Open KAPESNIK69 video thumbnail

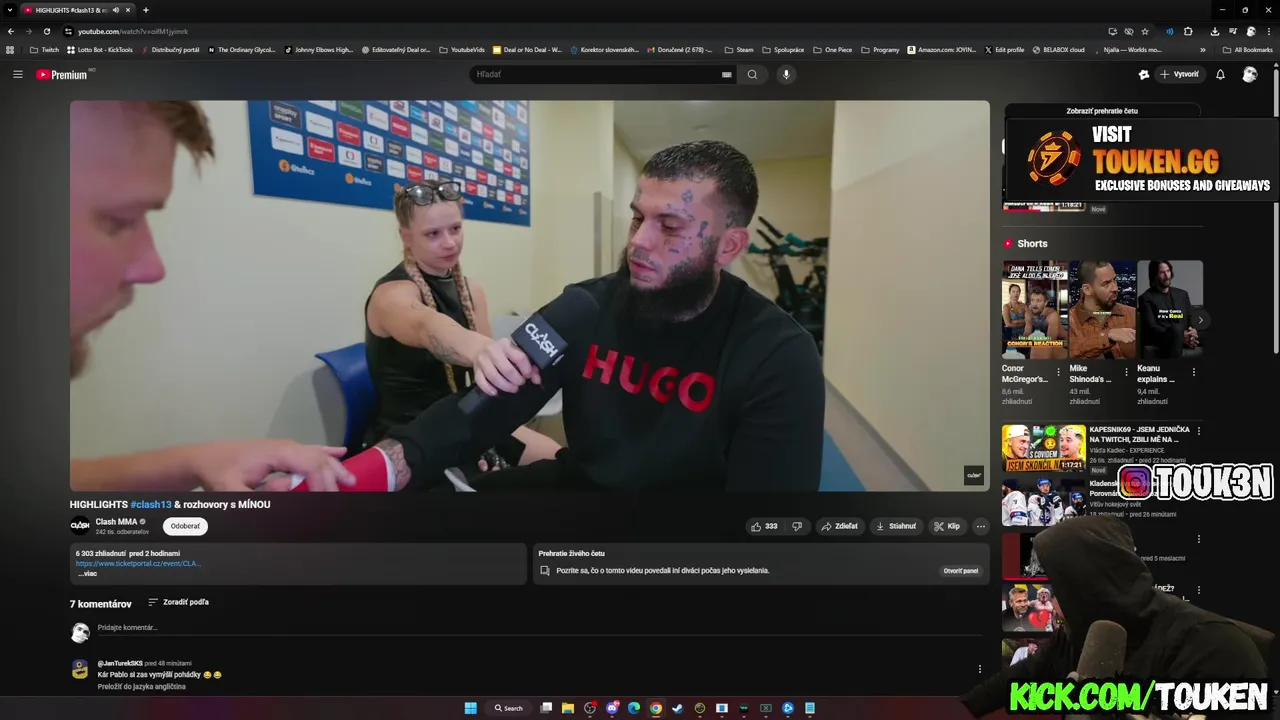click(x=1044, y=449)
